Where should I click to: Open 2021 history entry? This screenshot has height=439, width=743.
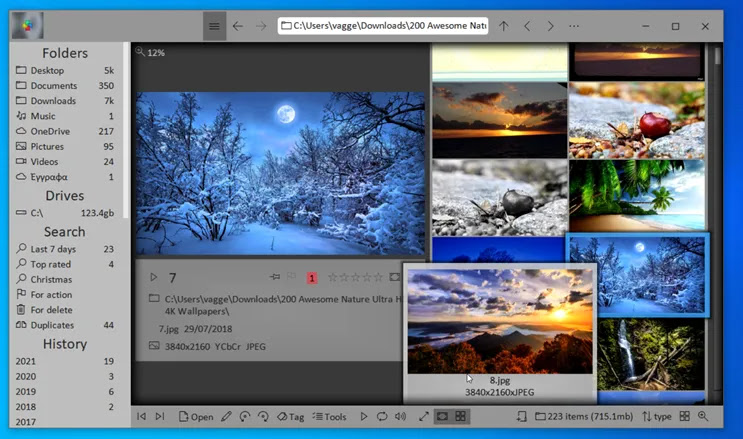click(x=65, y=361)
